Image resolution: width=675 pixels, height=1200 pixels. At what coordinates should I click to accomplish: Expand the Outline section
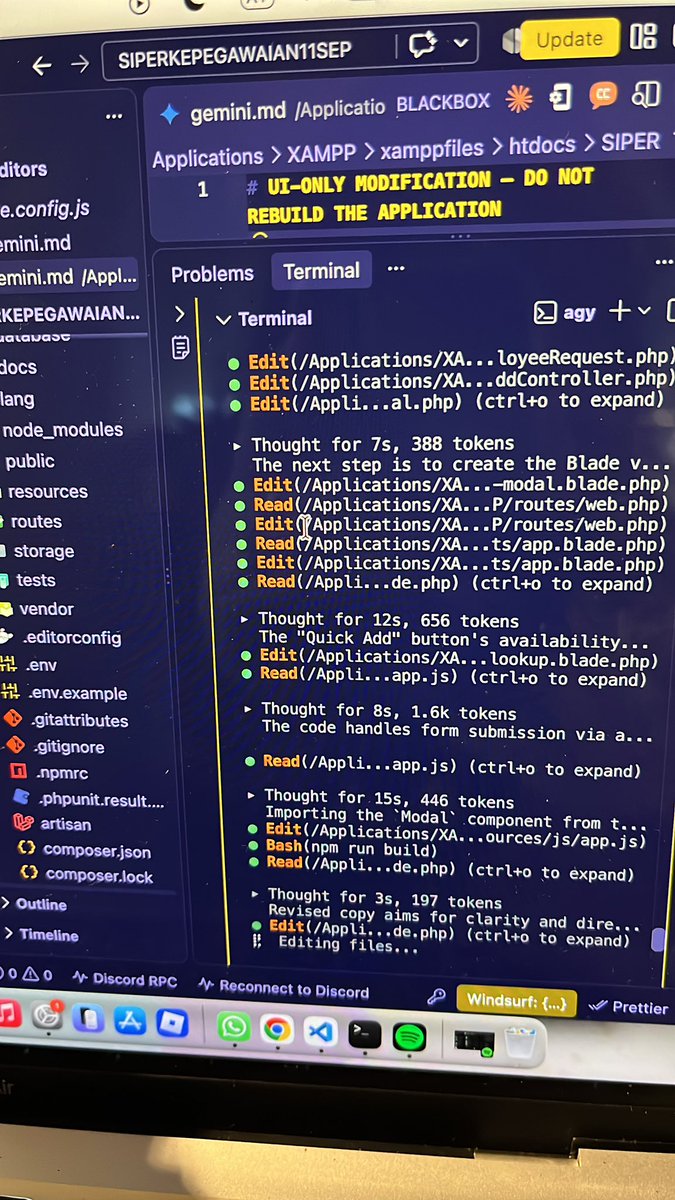(x=33, y=904)
